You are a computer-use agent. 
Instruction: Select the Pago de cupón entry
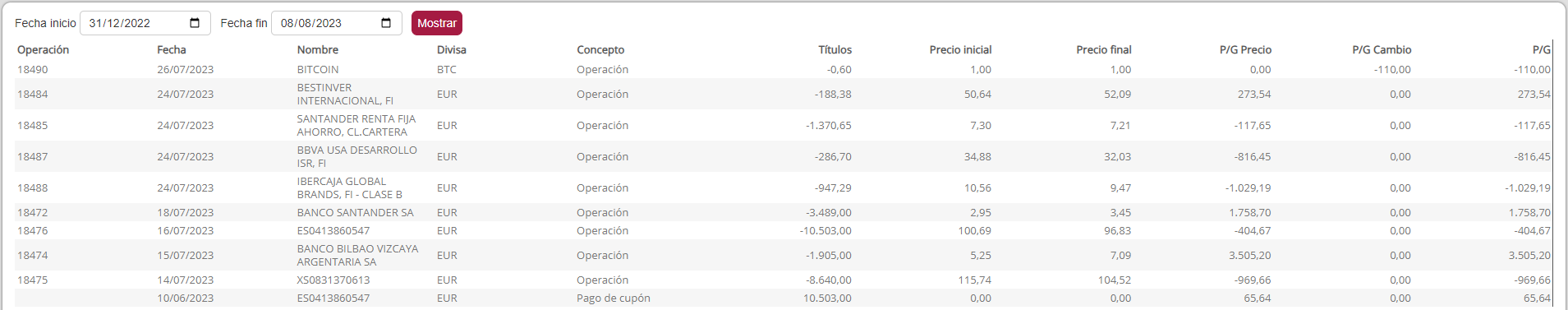(614, 298)
